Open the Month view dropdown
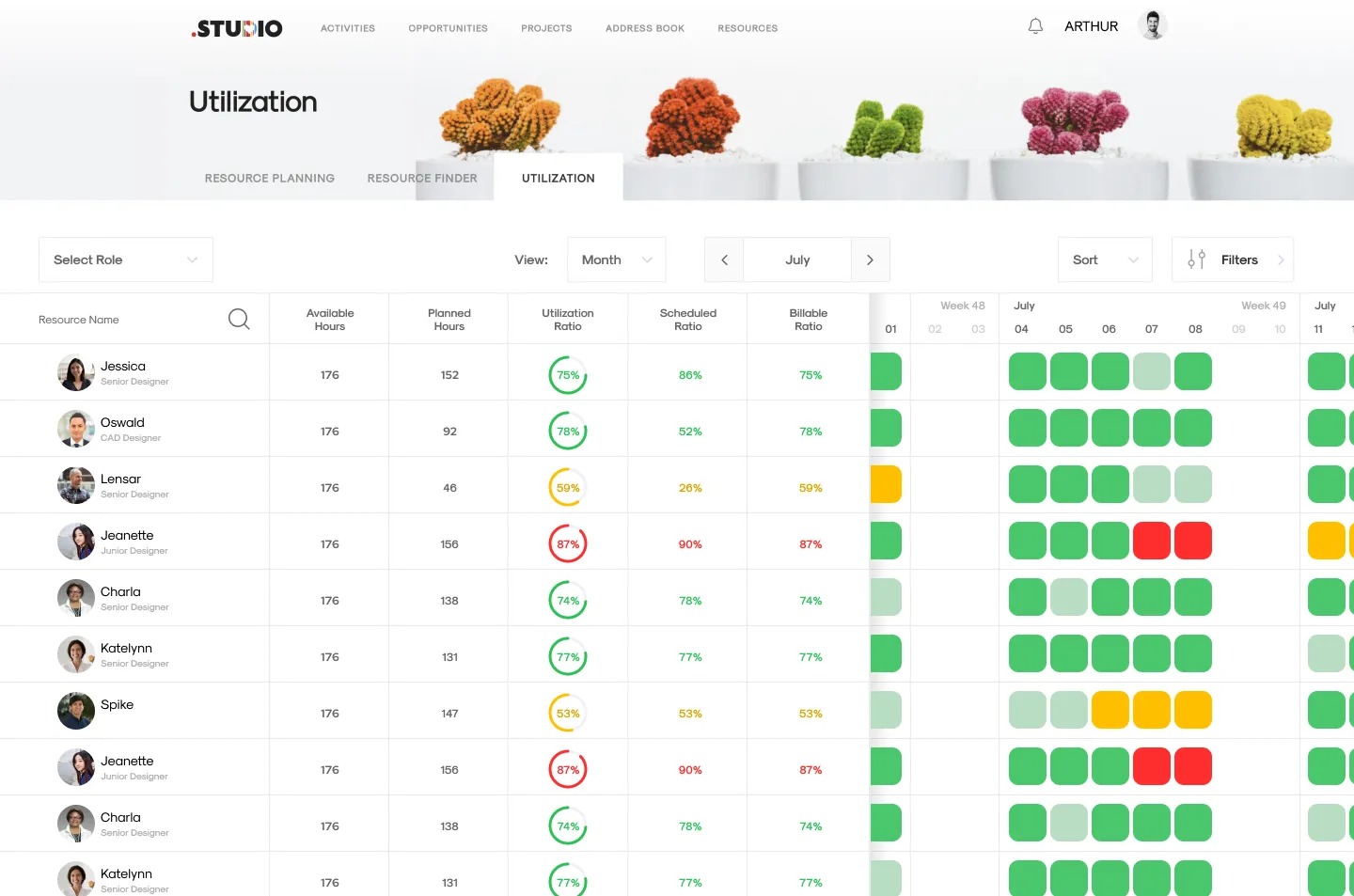This screenshot has width=1354, height=896. pos(616,259)
